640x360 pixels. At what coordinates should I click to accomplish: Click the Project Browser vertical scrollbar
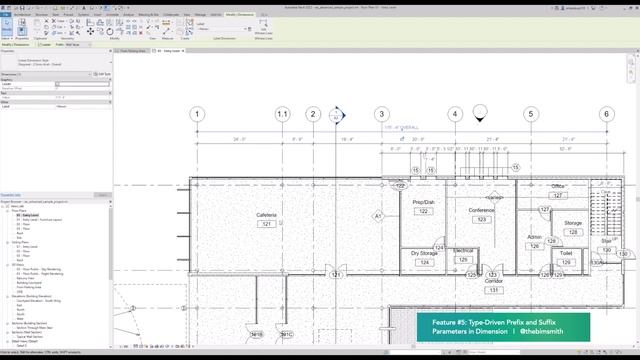[111, 245]
